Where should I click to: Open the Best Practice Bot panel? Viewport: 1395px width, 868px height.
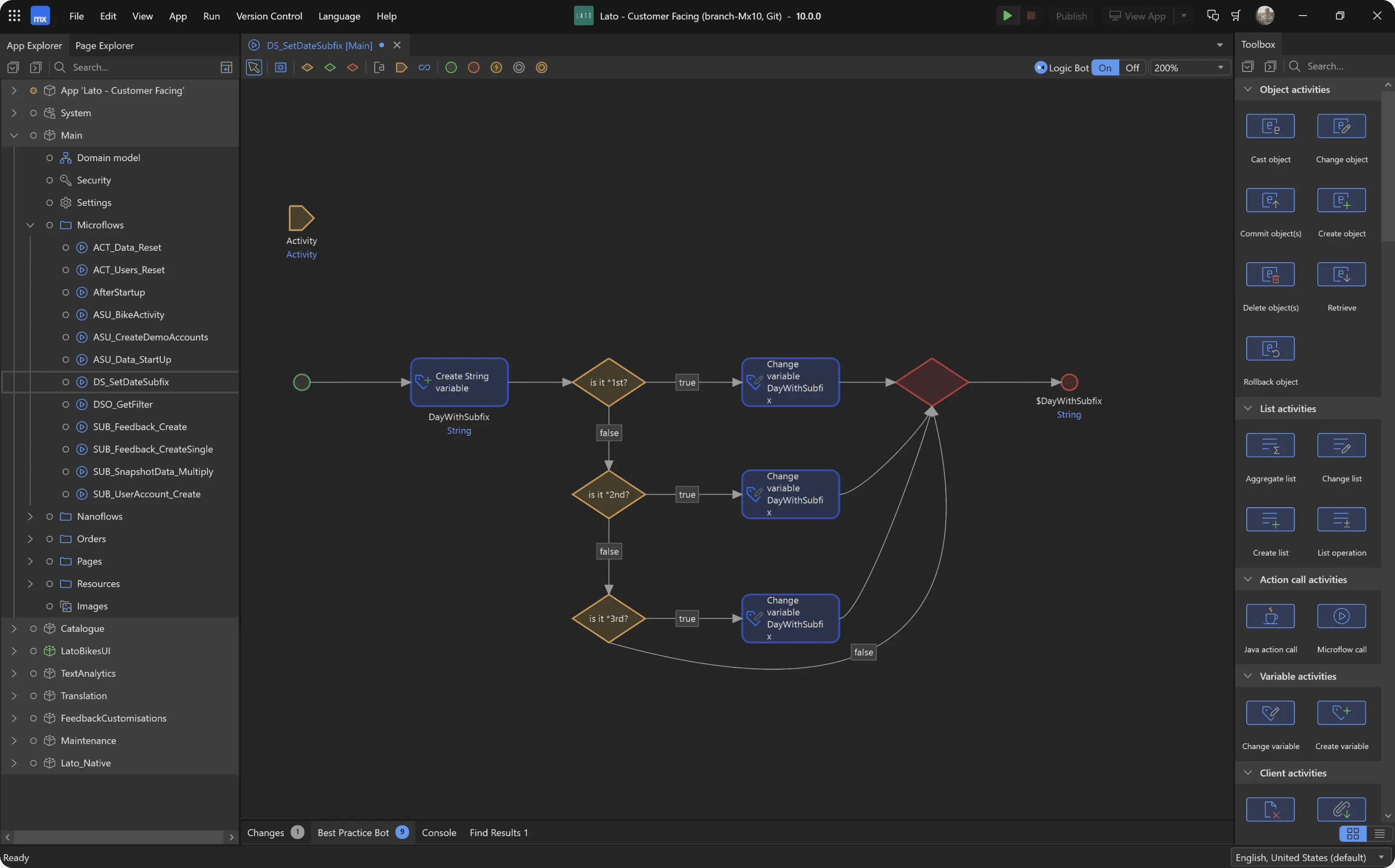(x=353, y=832)
